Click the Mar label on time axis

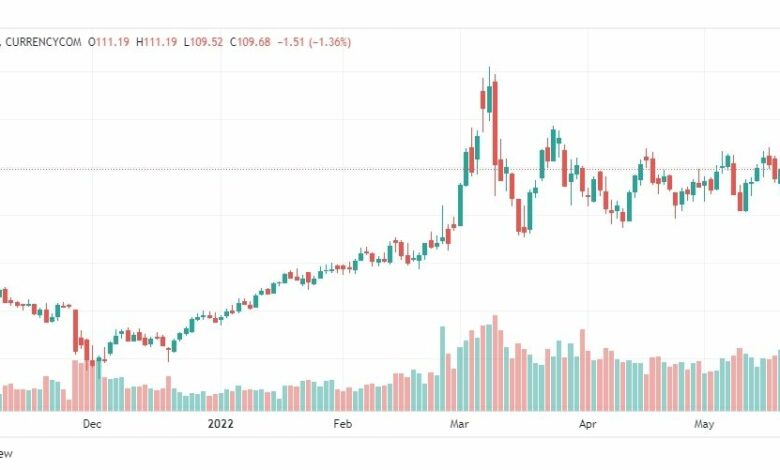click(x=459, y=424)
